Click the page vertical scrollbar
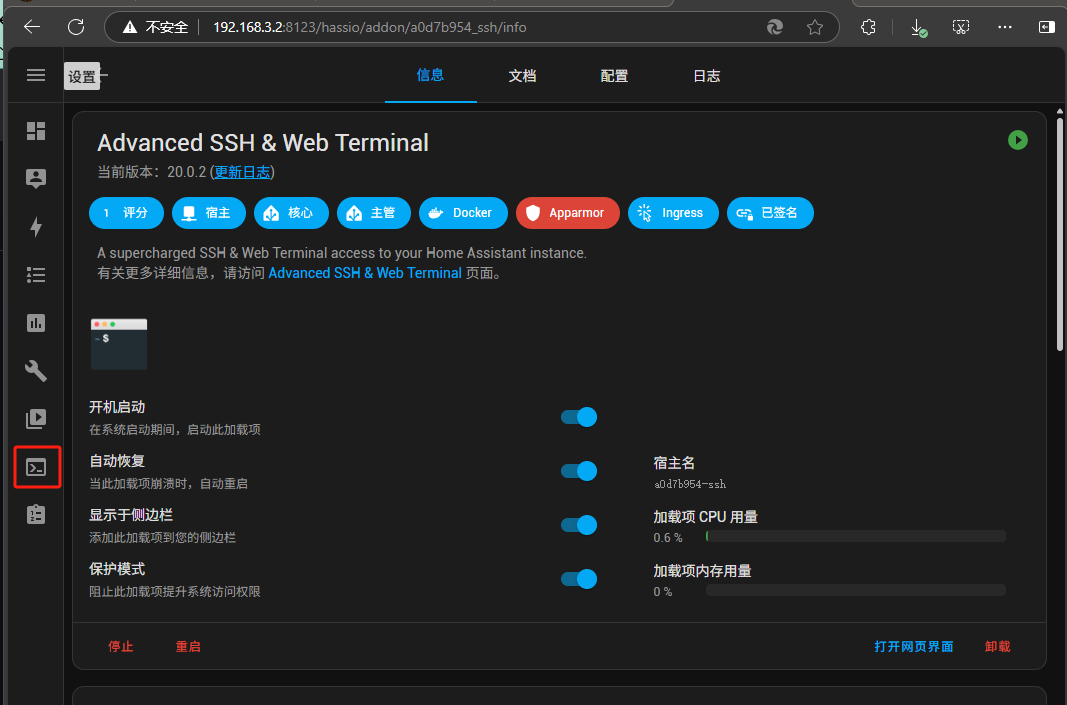 pyautogui.click(x=1060, y=230)
